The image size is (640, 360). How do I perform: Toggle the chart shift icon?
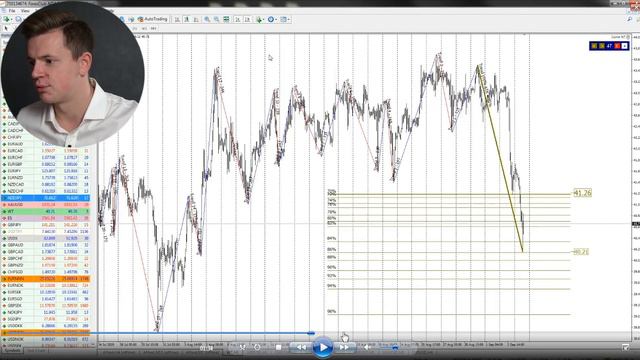247,19
